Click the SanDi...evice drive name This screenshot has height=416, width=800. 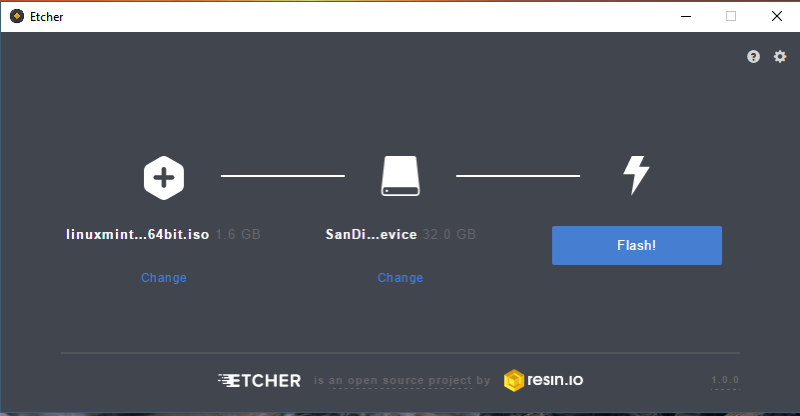pos(371,234)
